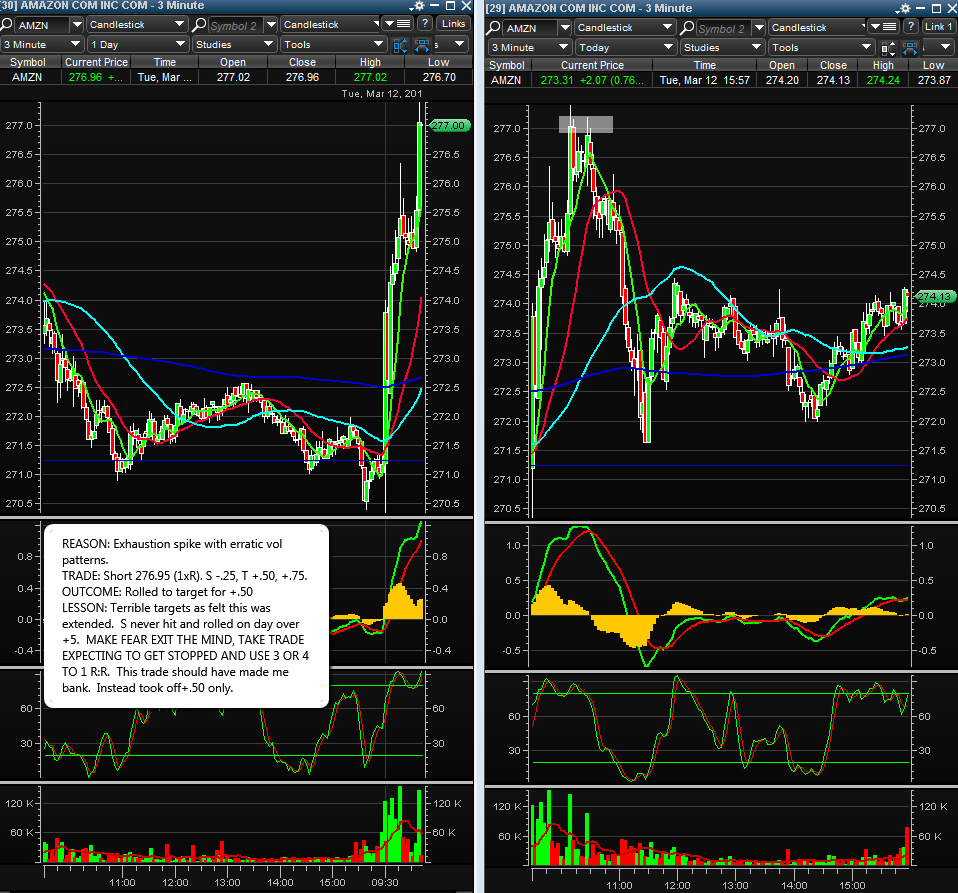This screenshot has width=958, height=893.
Task: Click the symbol search magnifier in window [30]
Action: click(7, 24)
